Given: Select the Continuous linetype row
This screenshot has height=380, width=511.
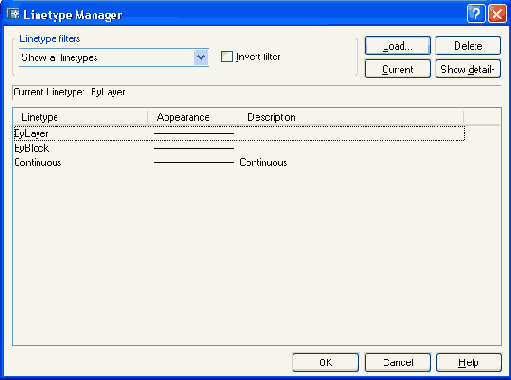Looking at the screenshot, I should coord(239,162).
